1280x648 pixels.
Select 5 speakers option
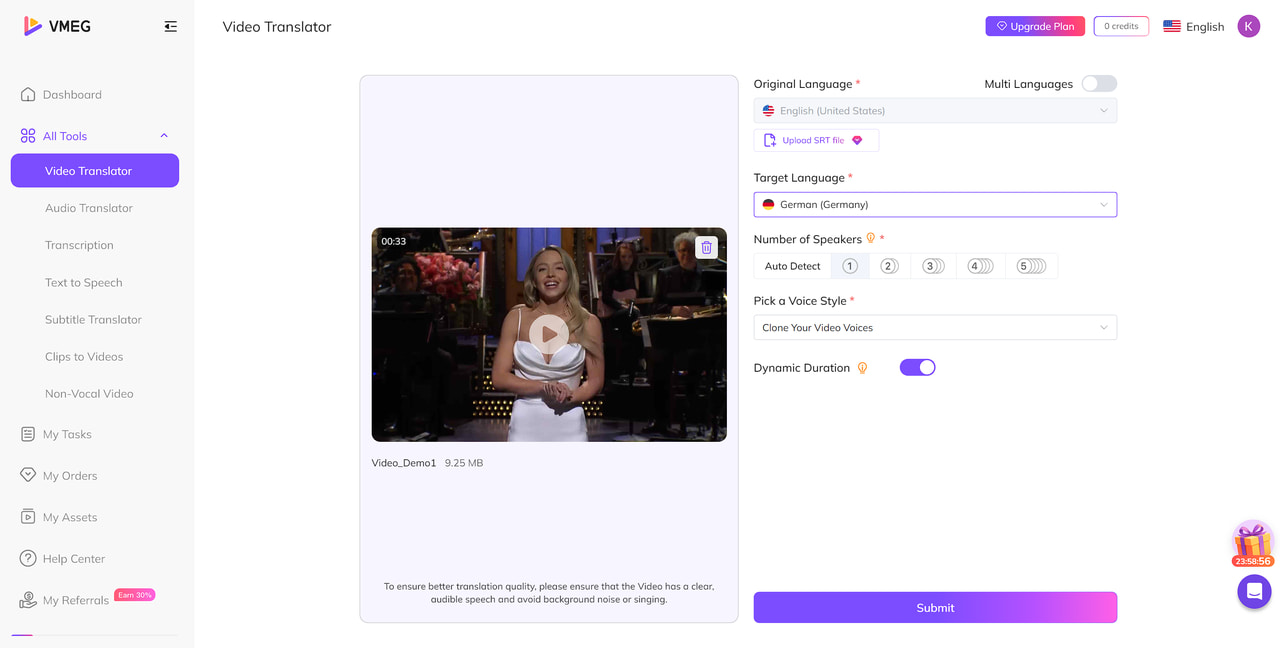tap(1031, 266)
